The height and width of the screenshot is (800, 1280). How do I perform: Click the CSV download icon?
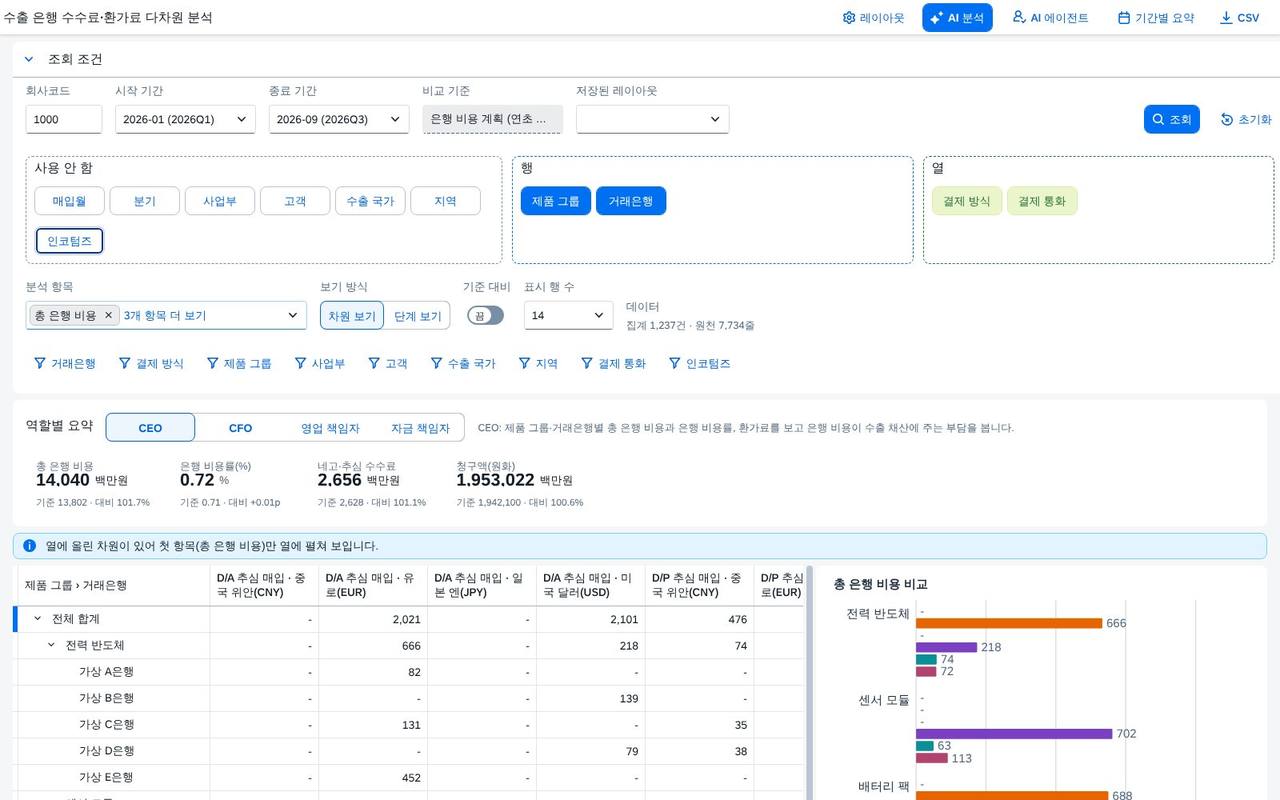coord(1226,18)
